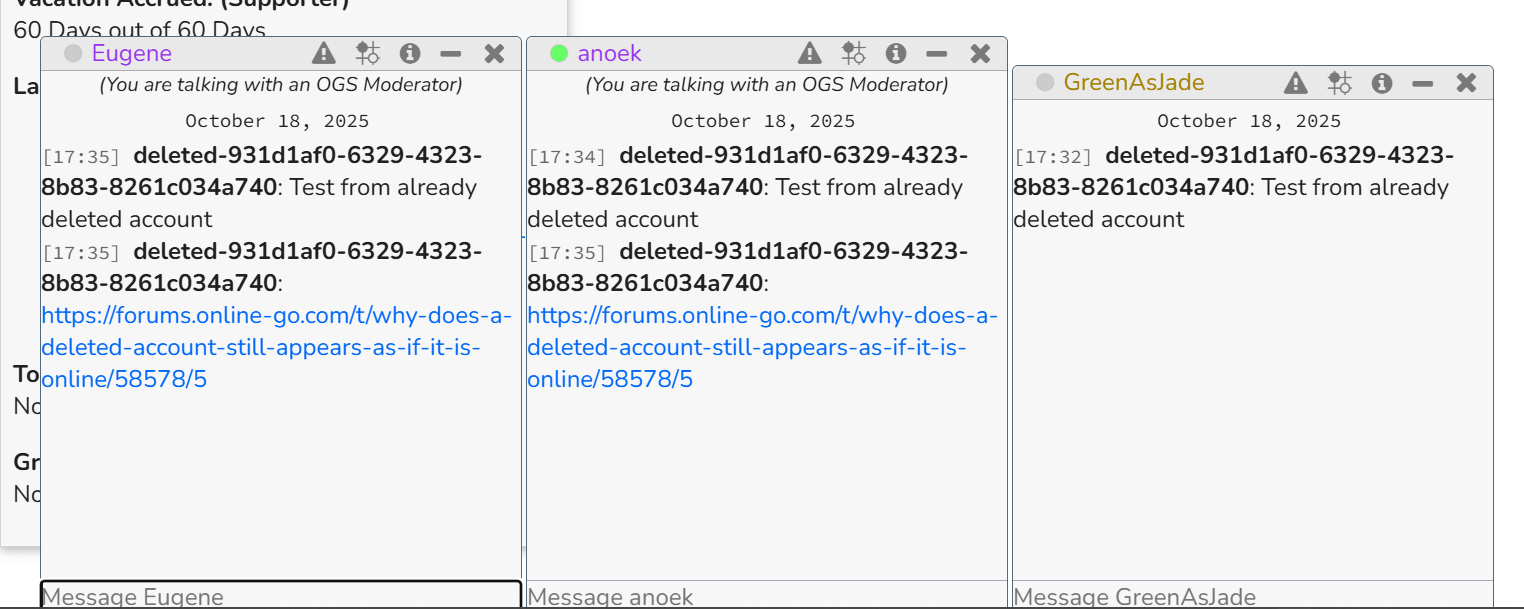Open anoek's profile from chat title
The width and height of the screenshot is (1524, 609).
pyautogui.click(x=609, y=54)
